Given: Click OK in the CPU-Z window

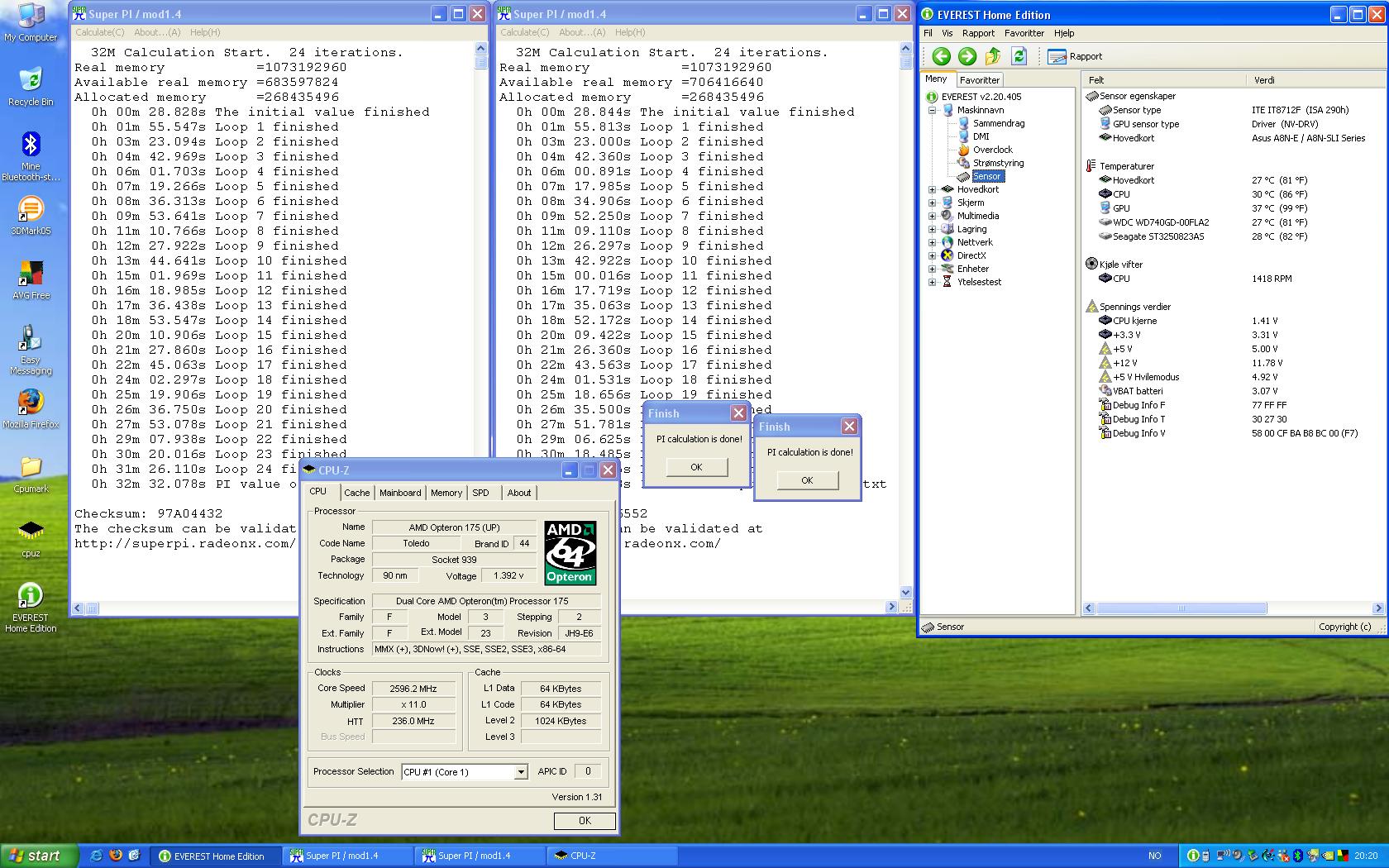Looking at the screenshot, I should click(585, 821).
